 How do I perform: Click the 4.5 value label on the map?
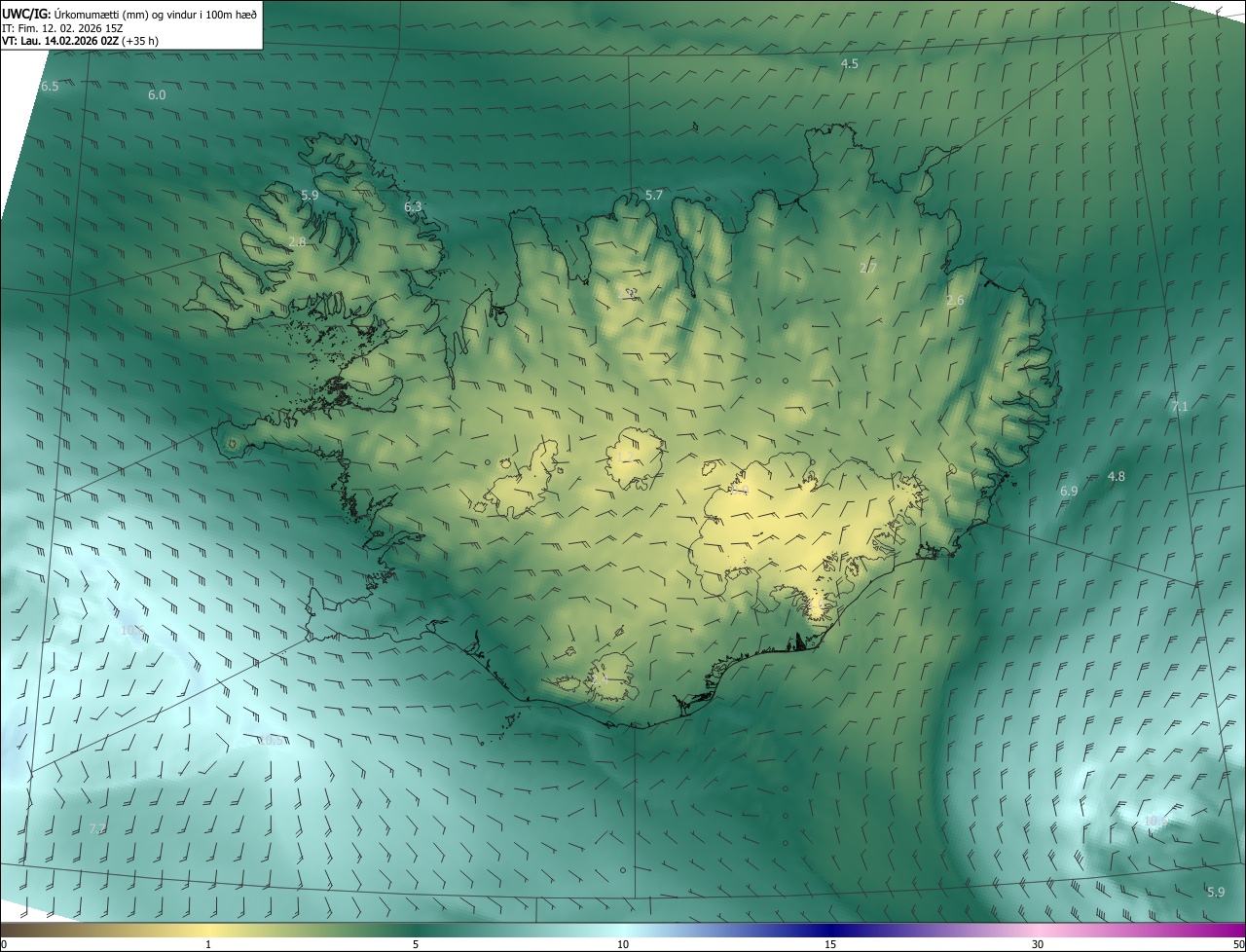coord(850,64)
